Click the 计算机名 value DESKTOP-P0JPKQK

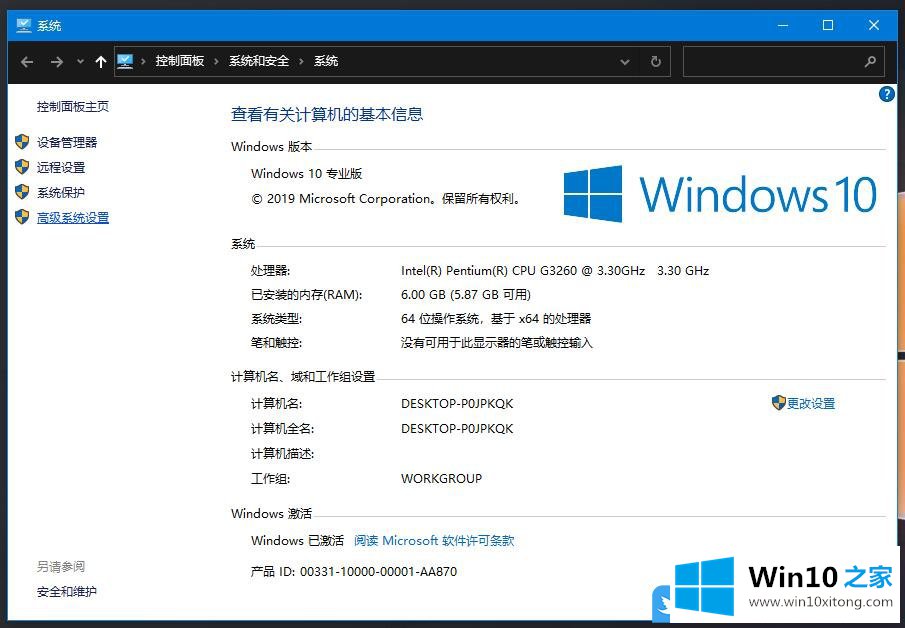[x=457, y=403]
